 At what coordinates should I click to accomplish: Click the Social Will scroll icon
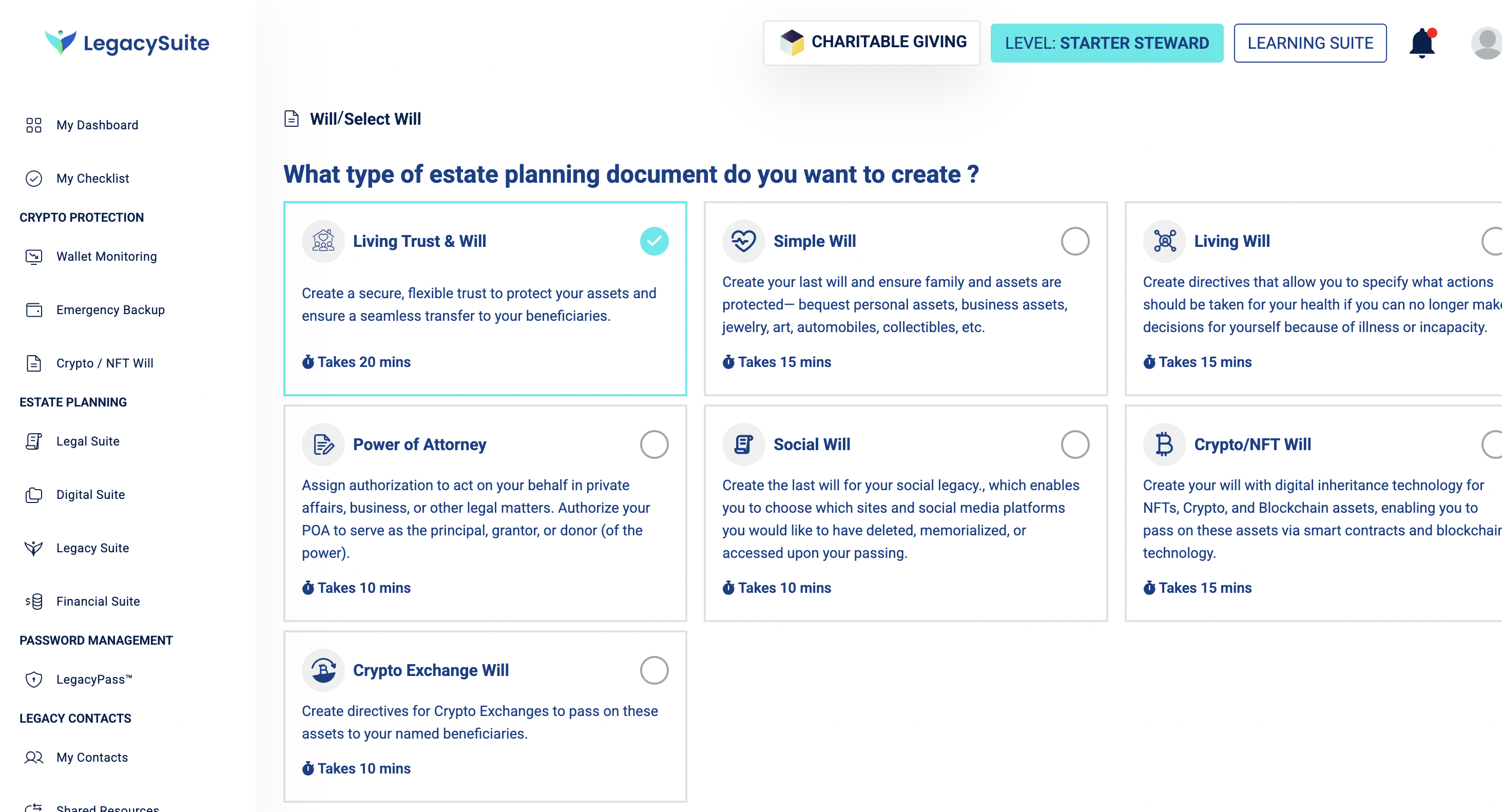click(x=743, y=444)
